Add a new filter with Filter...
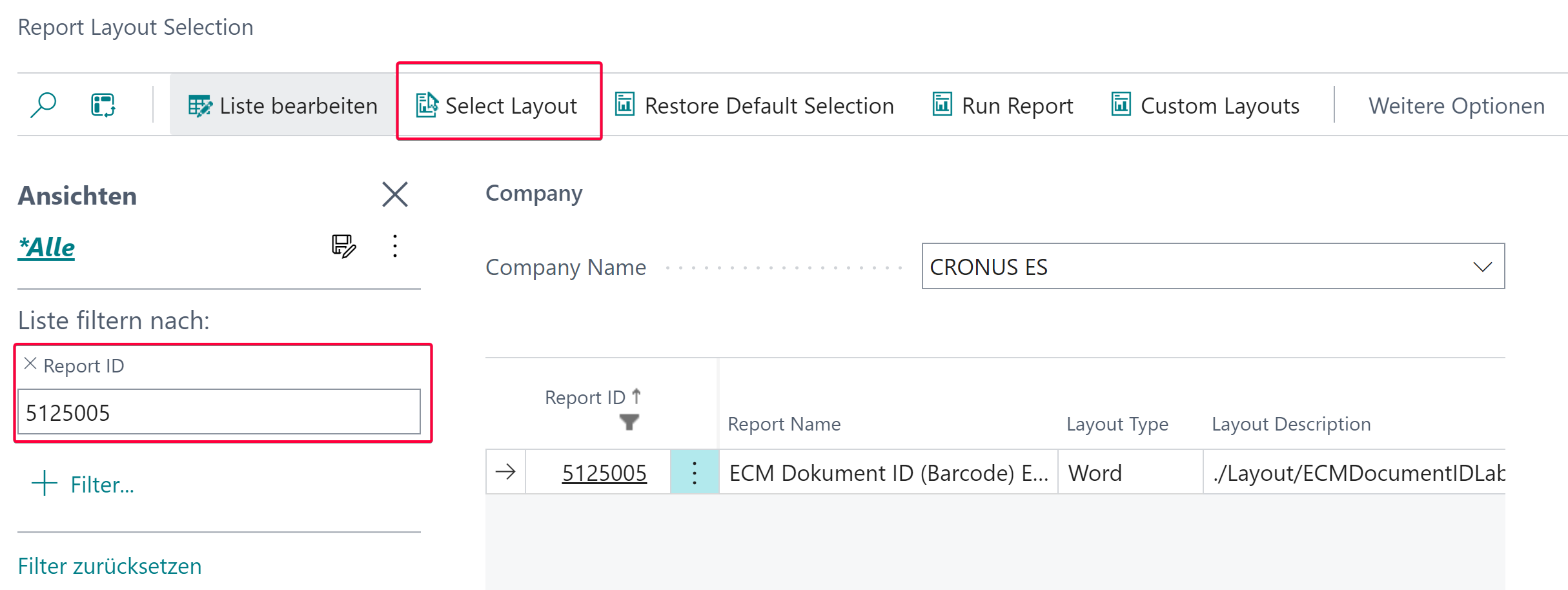Screen dimensions: 1568x590 [84, 484]
